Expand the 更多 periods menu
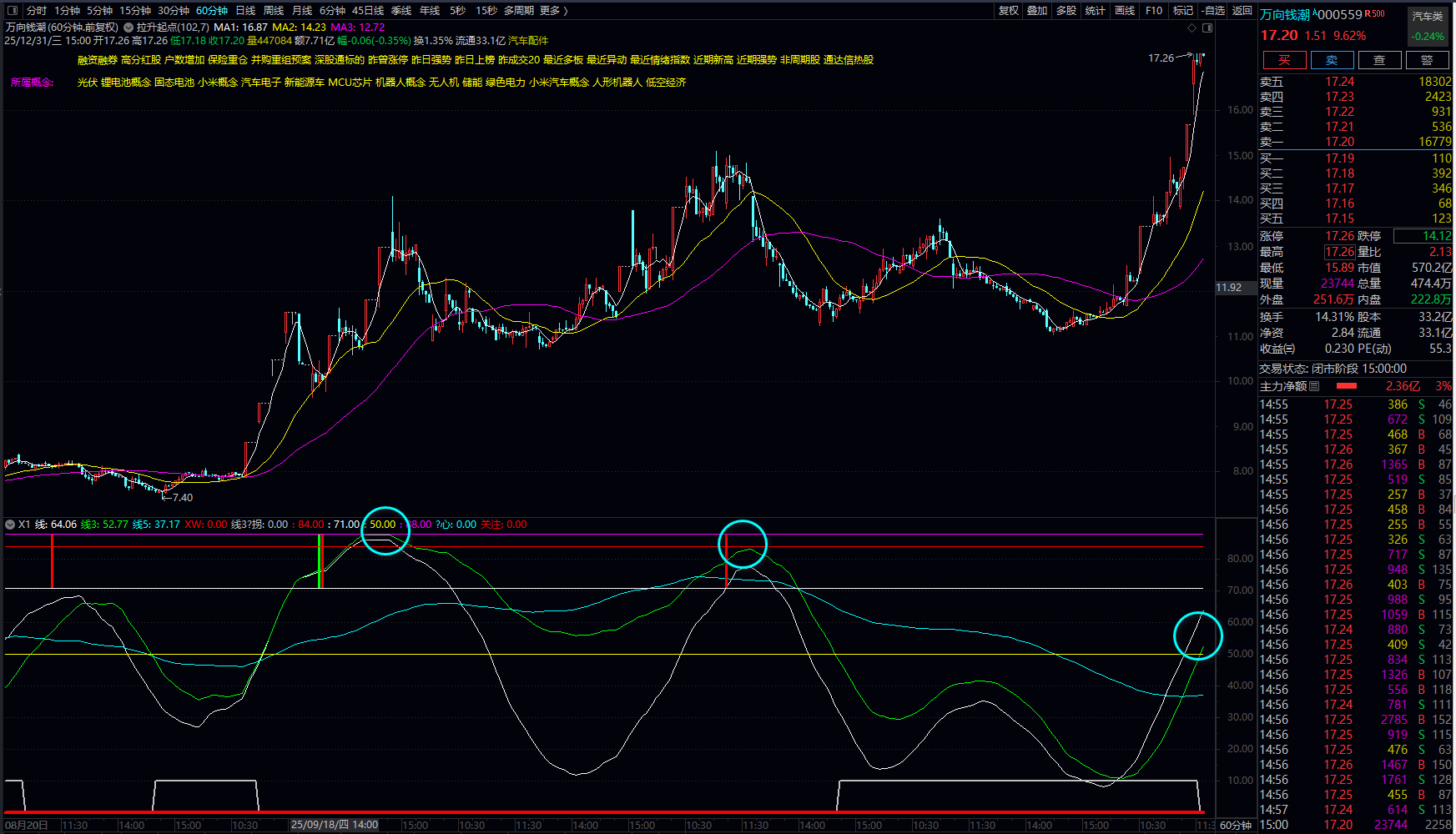Image resolution: width=1456 pixels, height=834 pixels. coord(553,11)
